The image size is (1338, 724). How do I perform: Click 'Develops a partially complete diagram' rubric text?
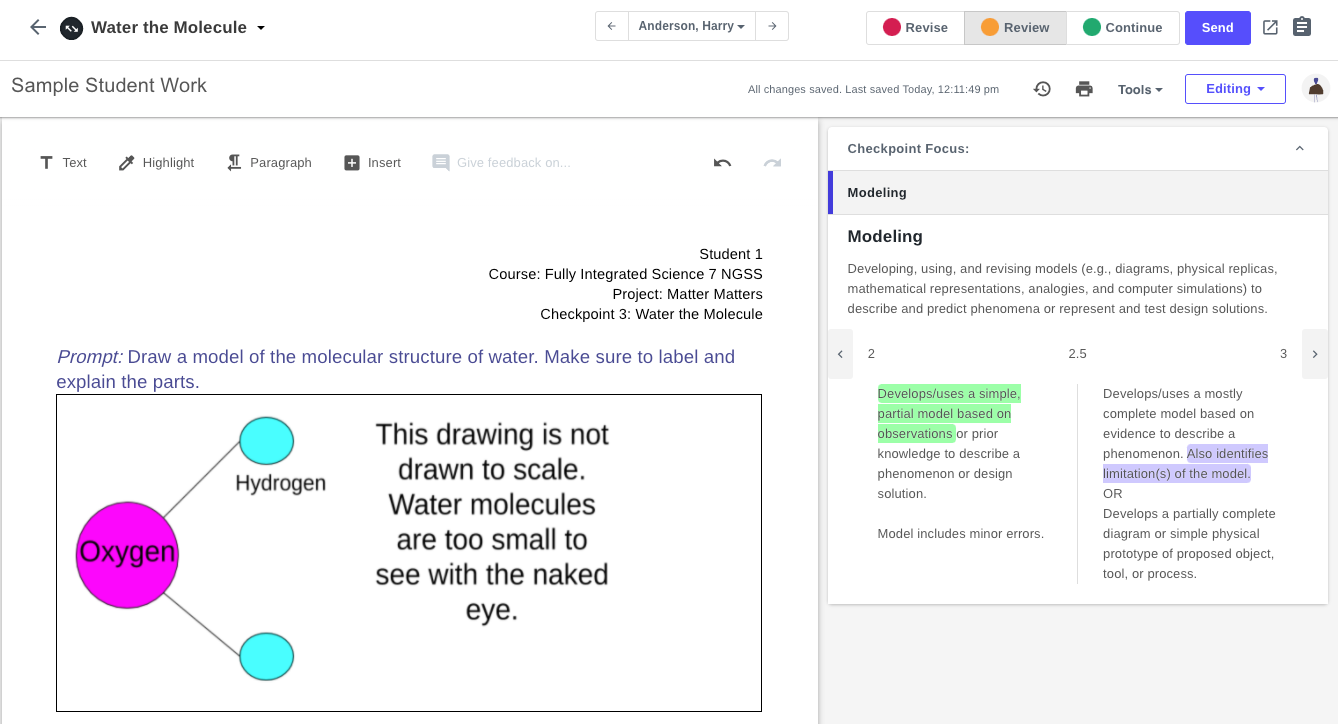tap(1189, 544)
